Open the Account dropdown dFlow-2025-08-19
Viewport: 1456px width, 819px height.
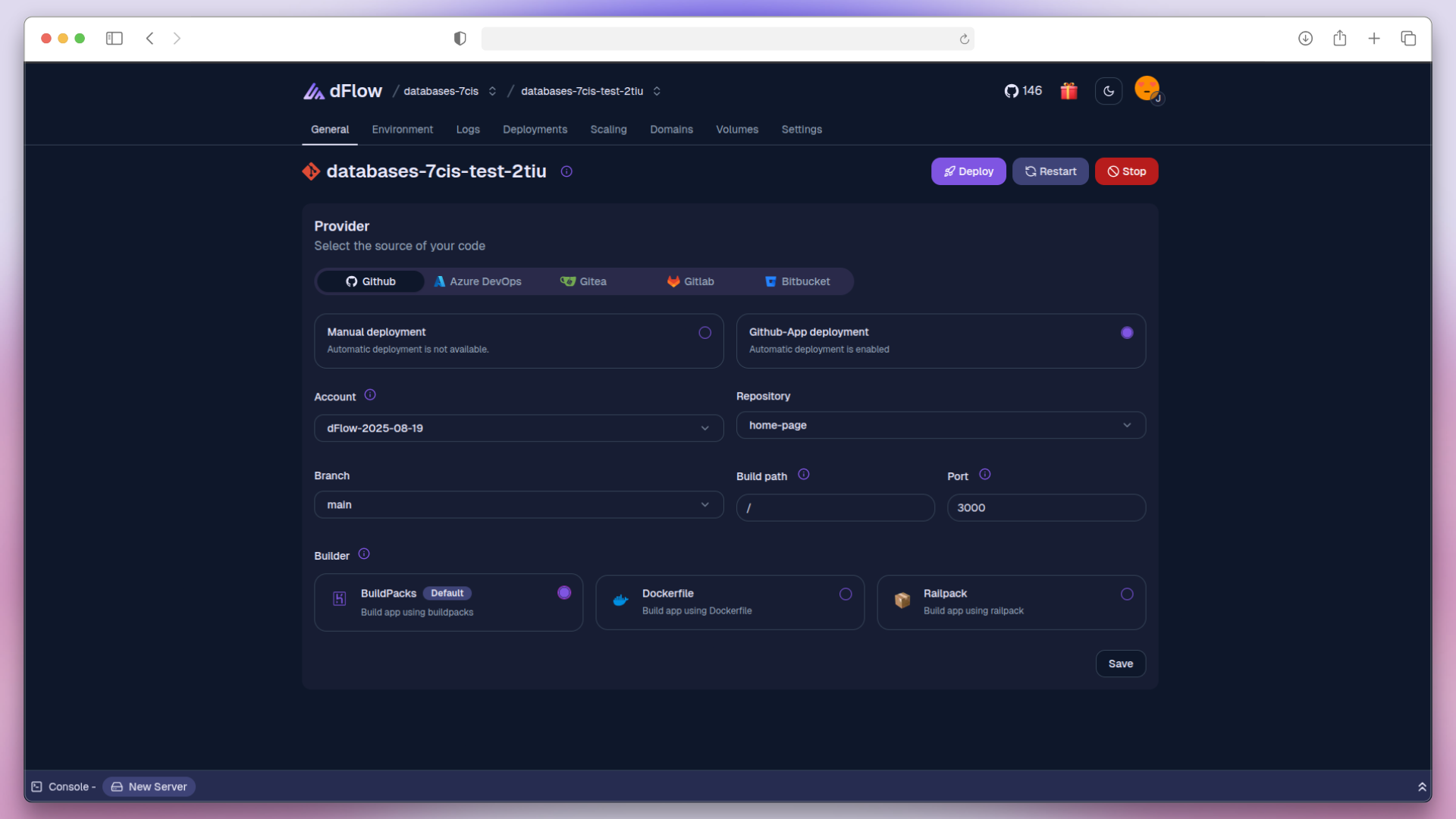(519, 428)
